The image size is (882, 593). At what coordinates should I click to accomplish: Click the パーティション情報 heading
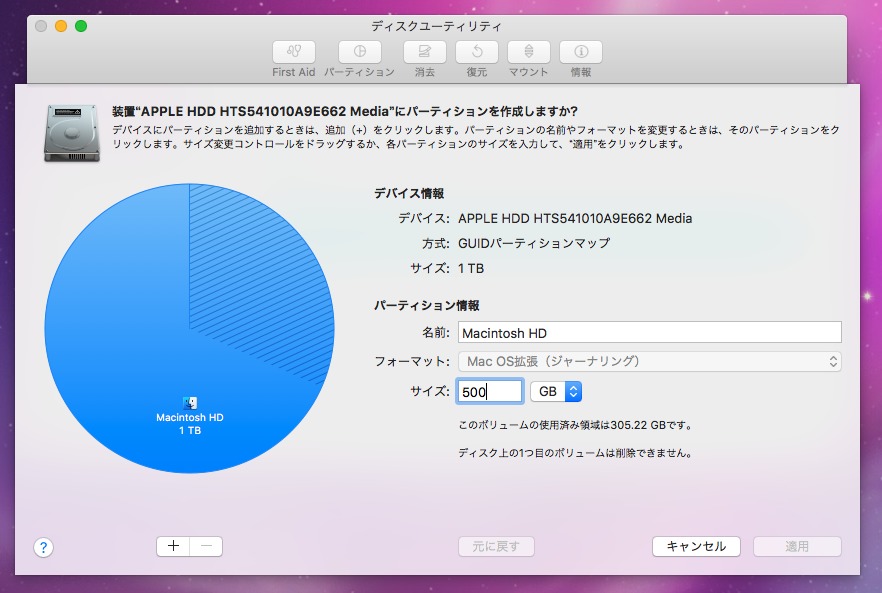tap(427, 306)
